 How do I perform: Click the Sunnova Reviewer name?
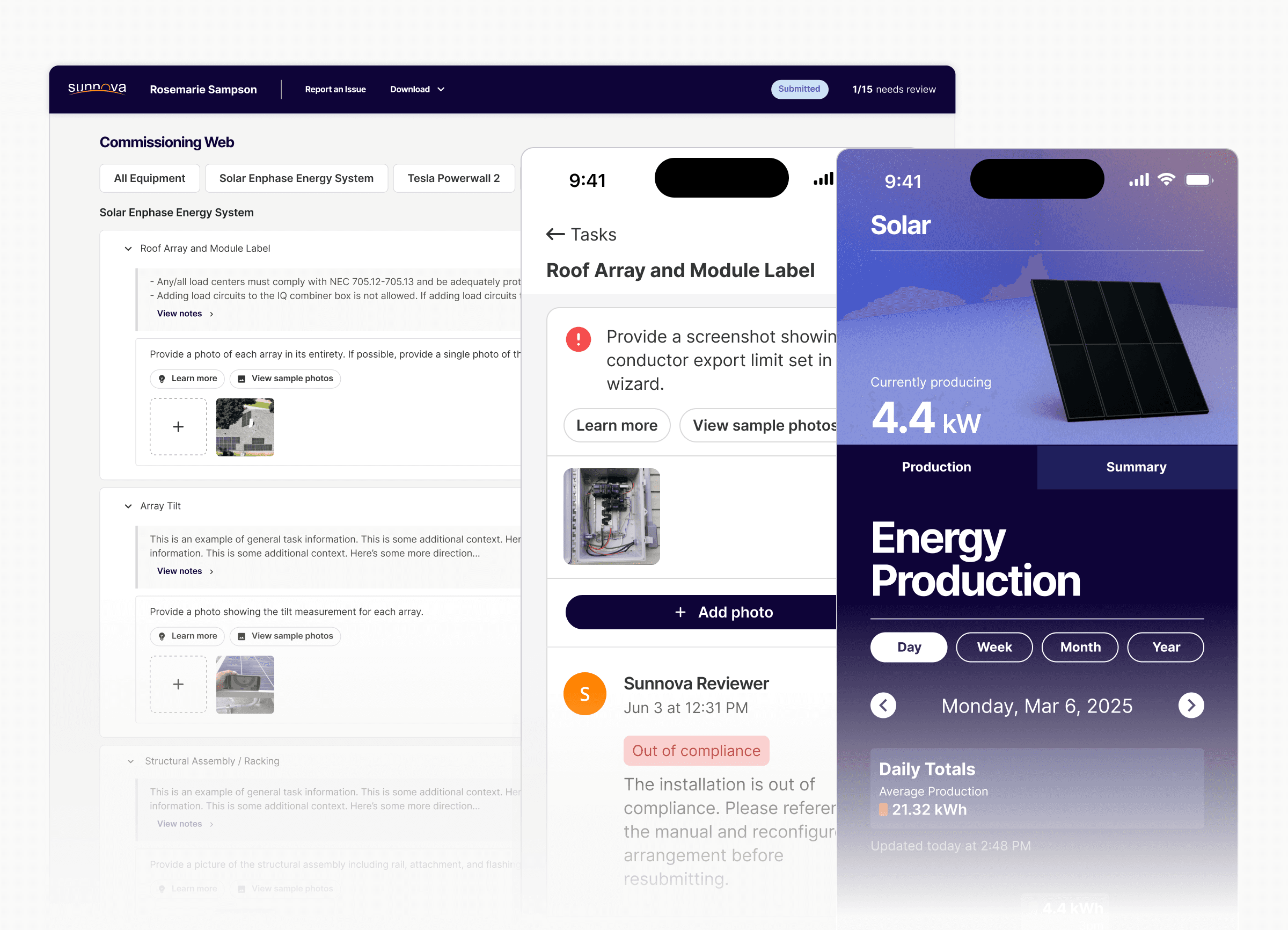696,684
